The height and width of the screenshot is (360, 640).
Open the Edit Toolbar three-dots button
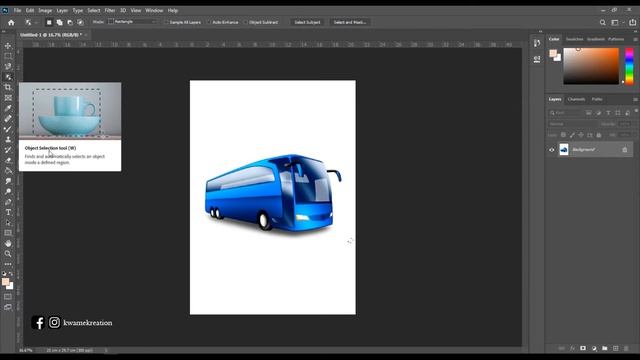click(8, 264)
